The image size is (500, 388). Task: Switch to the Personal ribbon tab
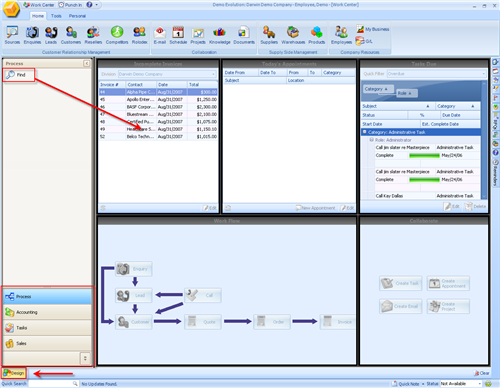(x=77, y=16)
